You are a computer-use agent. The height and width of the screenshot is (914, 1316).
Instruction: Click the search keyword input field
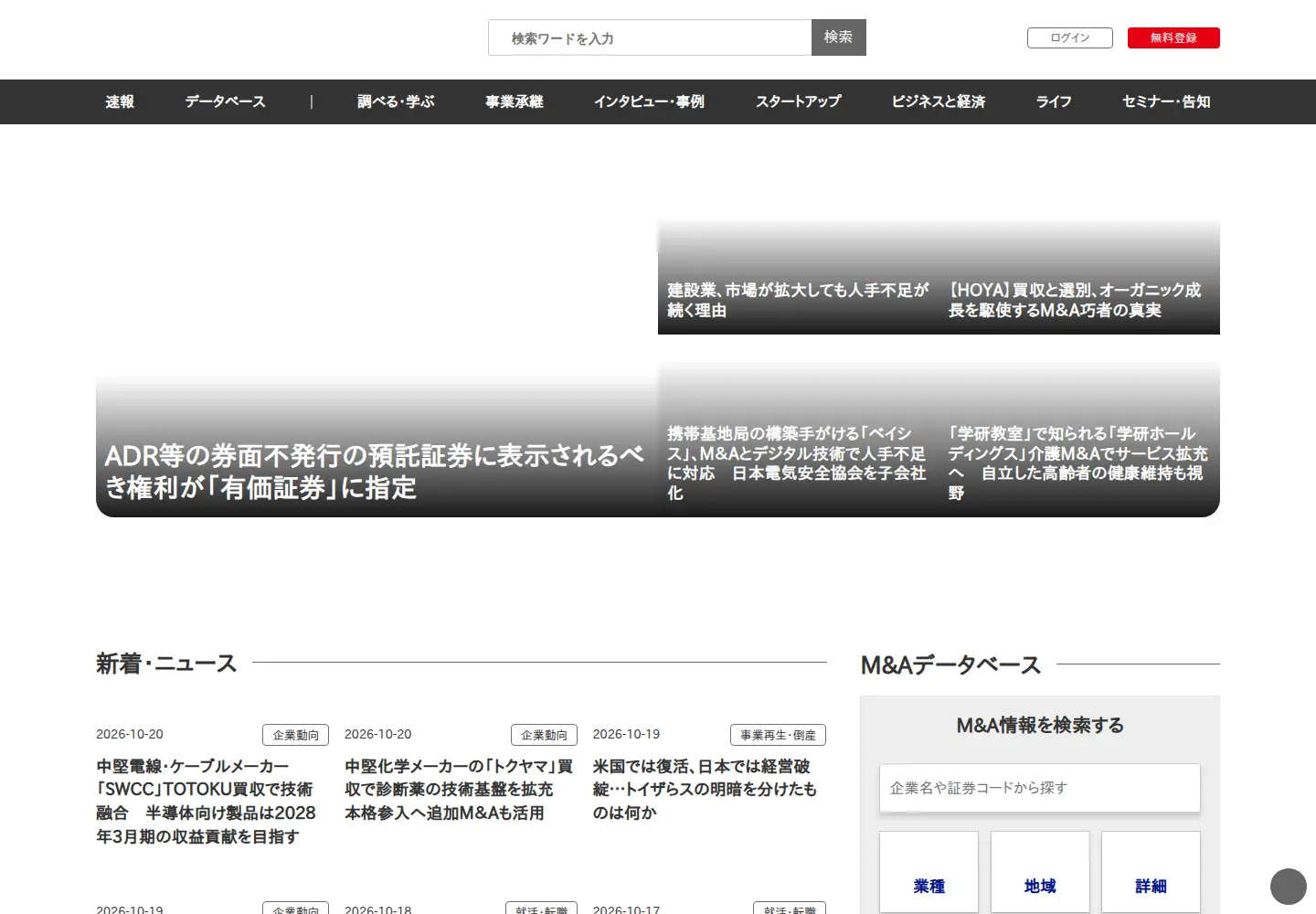(650, 37)
